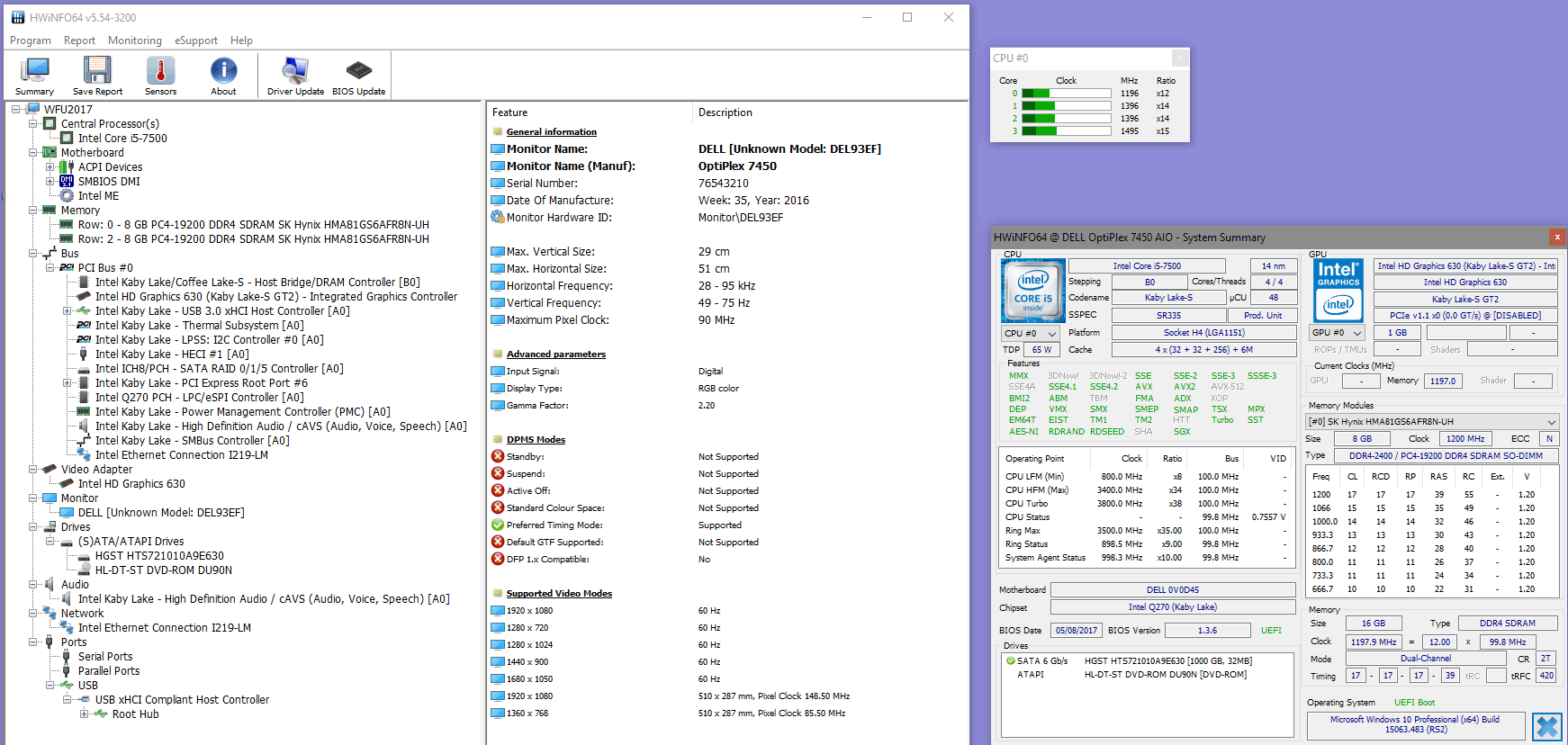Open the memory module SK Hynix dropdown

pyautogui.click(x=1432, y=422)
